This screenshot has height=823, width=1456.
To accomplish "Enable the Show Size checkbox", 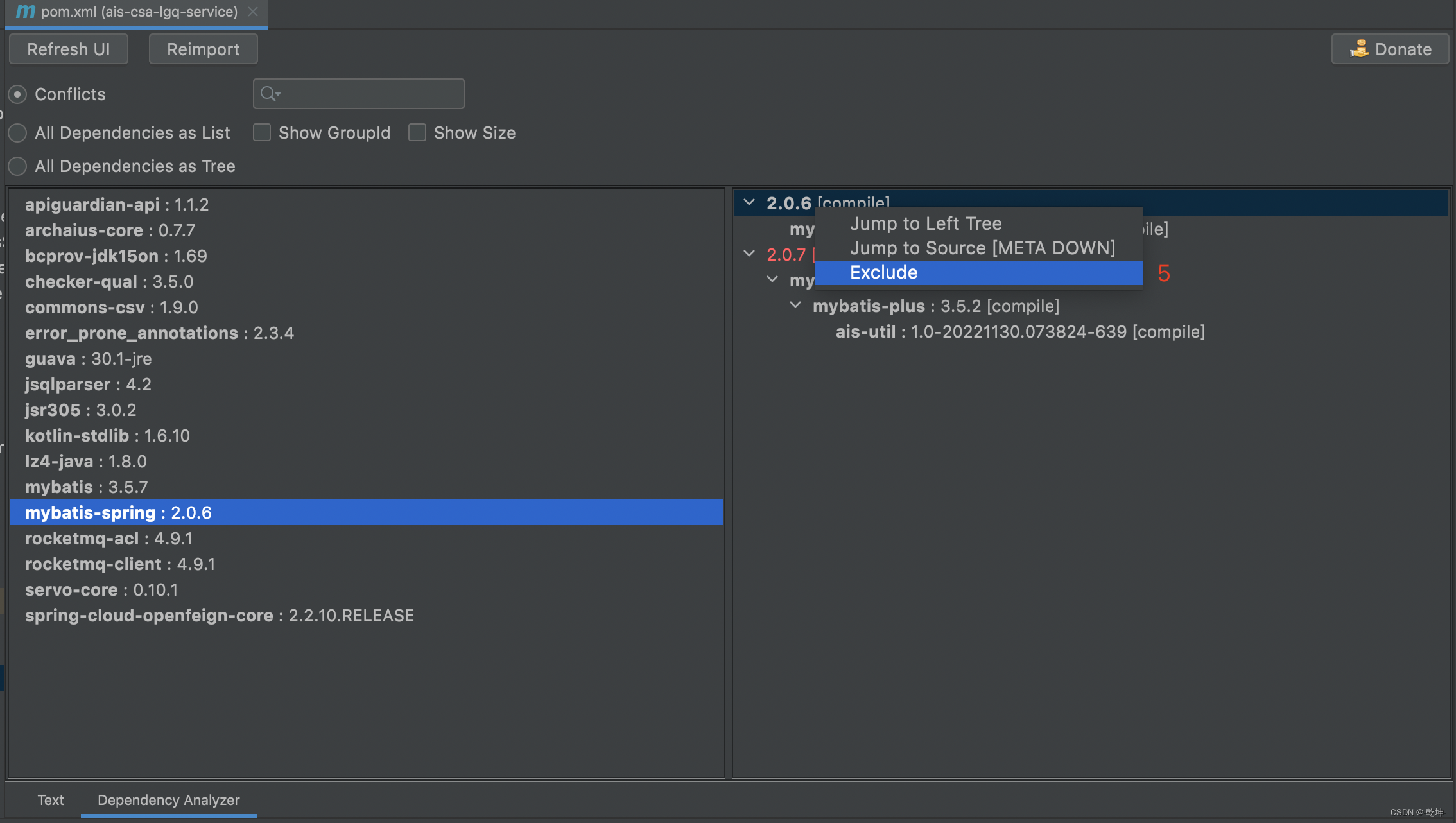I will (x=417, y=132).
